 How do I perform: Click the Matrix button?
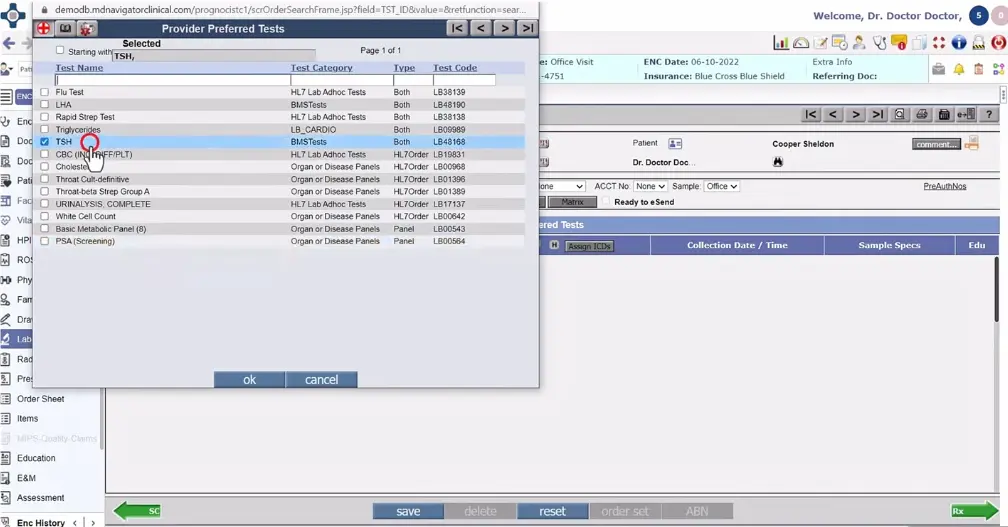coord(572,202)
